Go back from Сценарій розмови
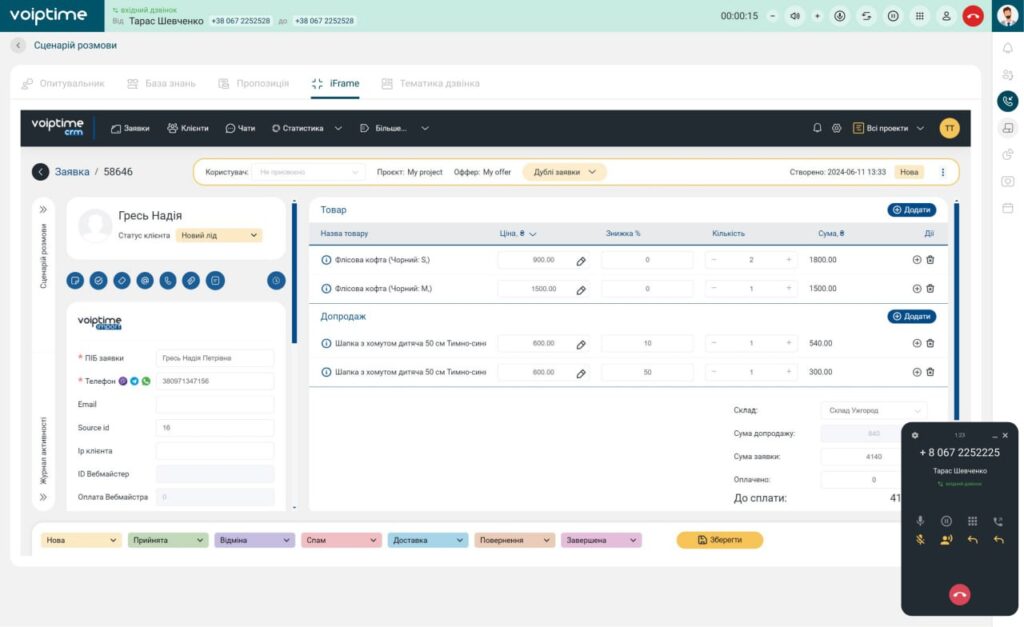Image resolution: width=1024 pixels, height=627 pixels. pos(18,45)
